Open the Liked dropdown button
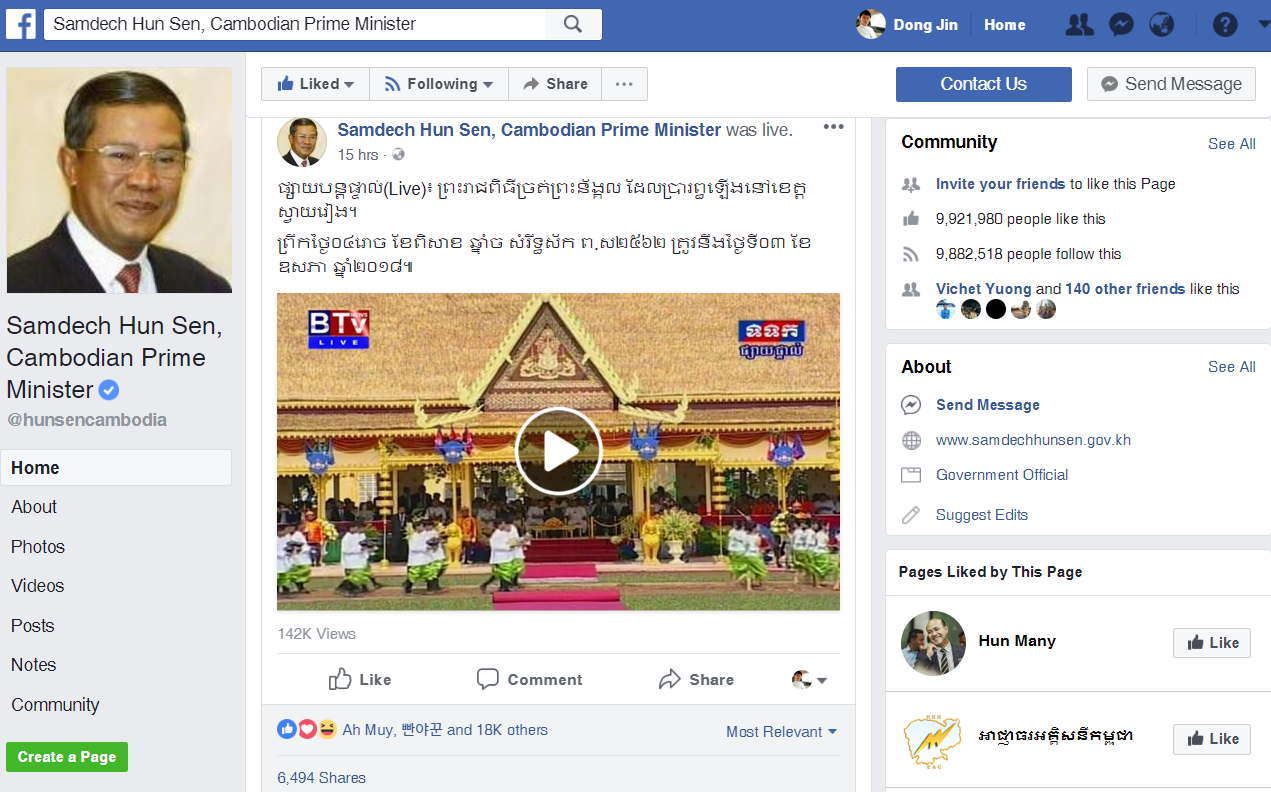Viewport: 1271px width, 792px height. pyautogui.click(x=316, y=84)
